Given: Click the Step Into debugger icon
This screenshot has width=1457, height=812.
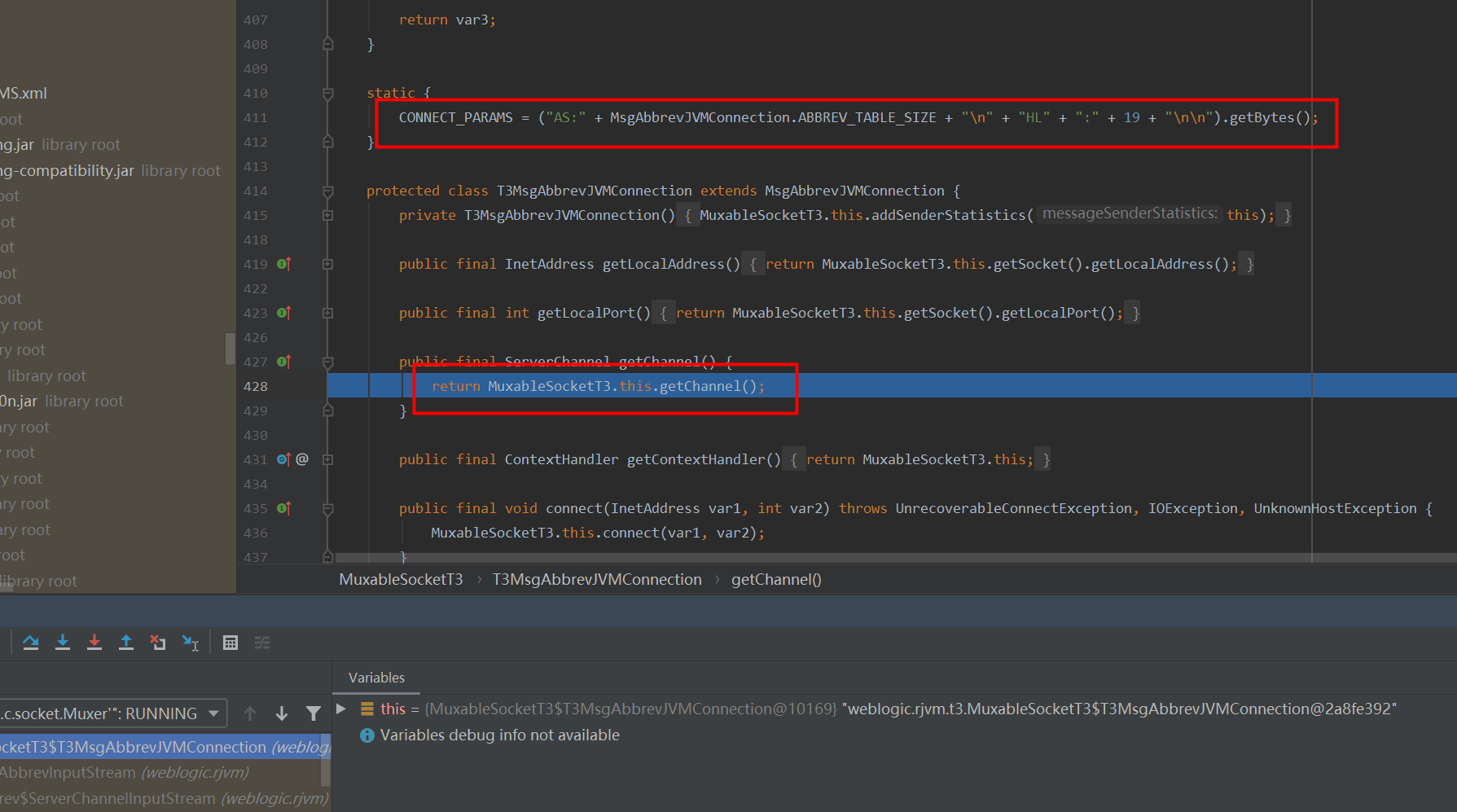Looking at the screenshot, I should (63, 643).
